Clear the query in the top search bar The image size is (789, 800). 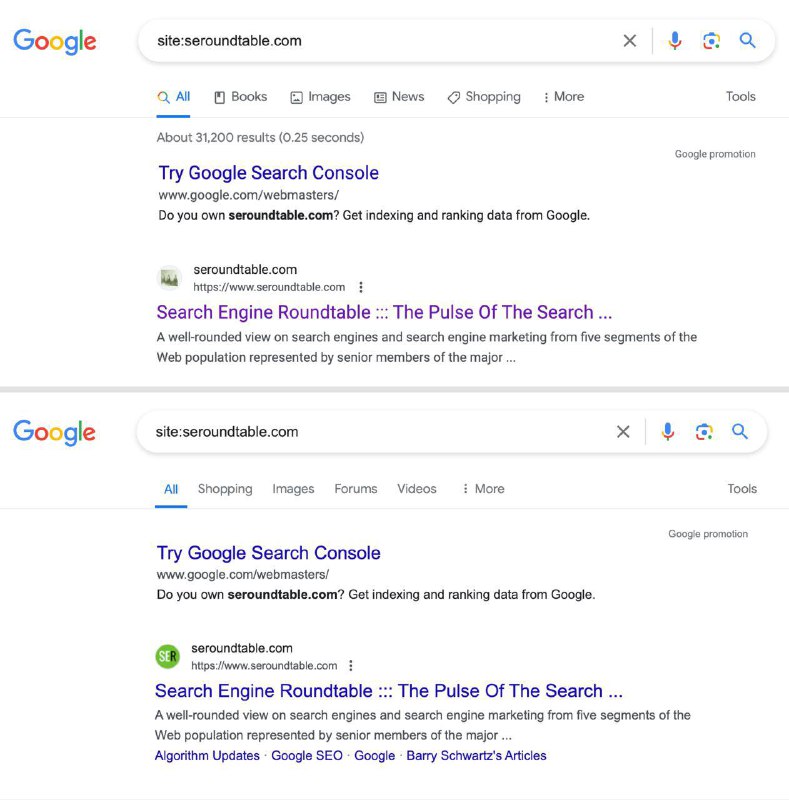[629, 41]
